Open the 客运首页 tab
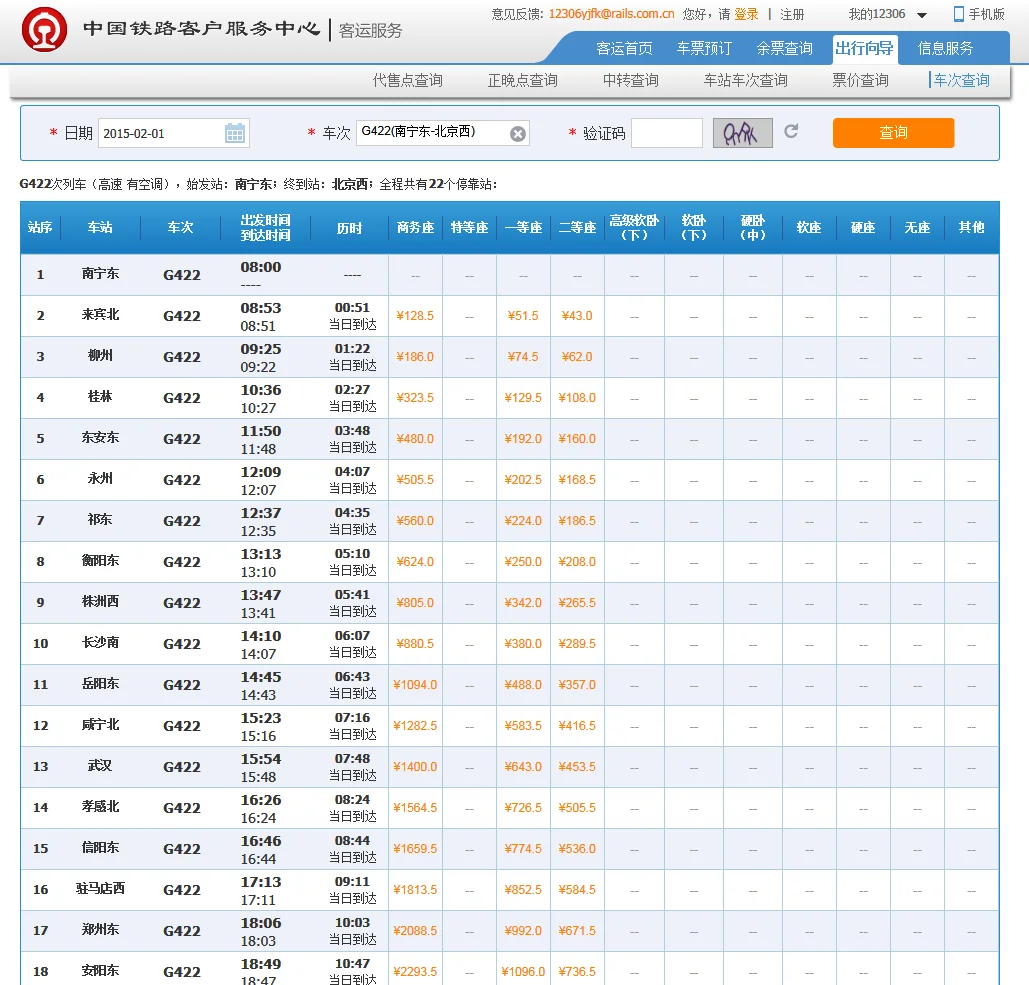Image resolution: width=1029 pixels, height=985 pixels. tap(624, 48)
